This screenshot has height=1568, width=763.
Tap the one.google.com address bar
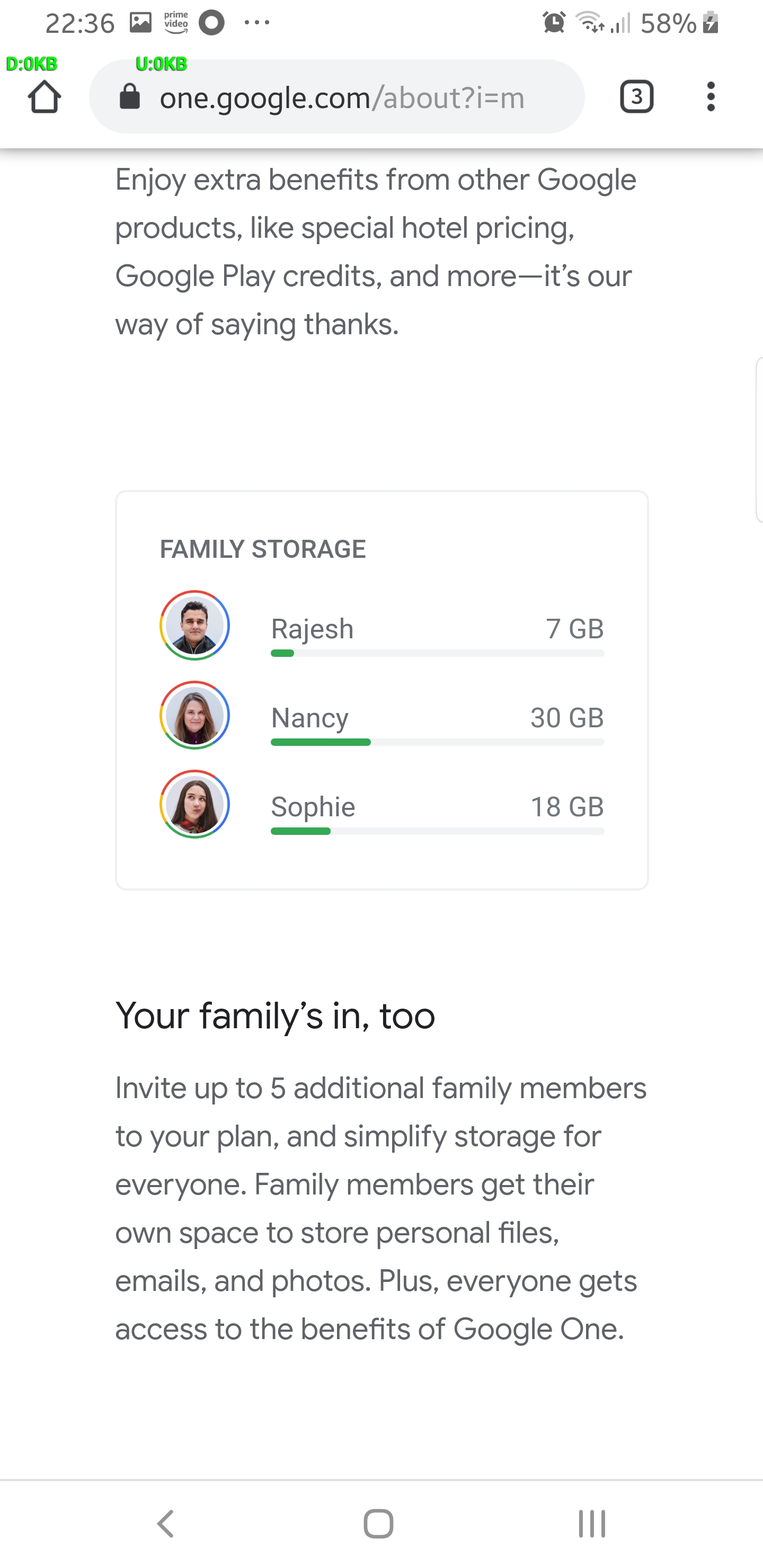[341, 97]
